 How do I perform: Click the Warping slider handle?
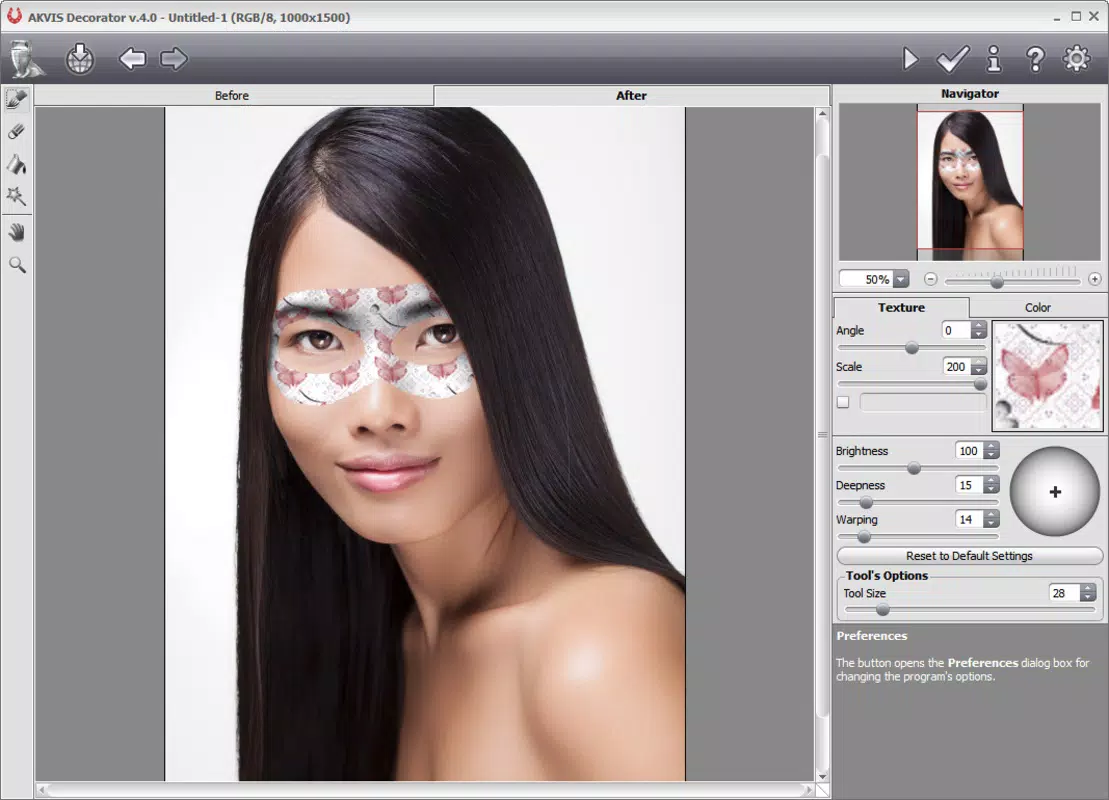coord(864,537)
